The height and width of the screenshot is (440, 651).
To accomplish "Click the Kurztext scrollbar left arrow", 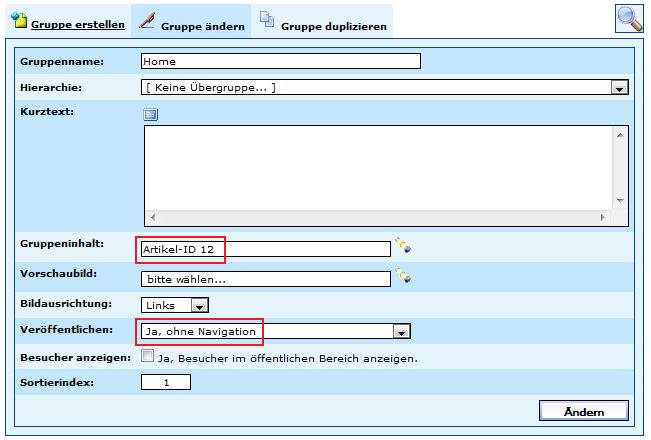I will [153, 217].
